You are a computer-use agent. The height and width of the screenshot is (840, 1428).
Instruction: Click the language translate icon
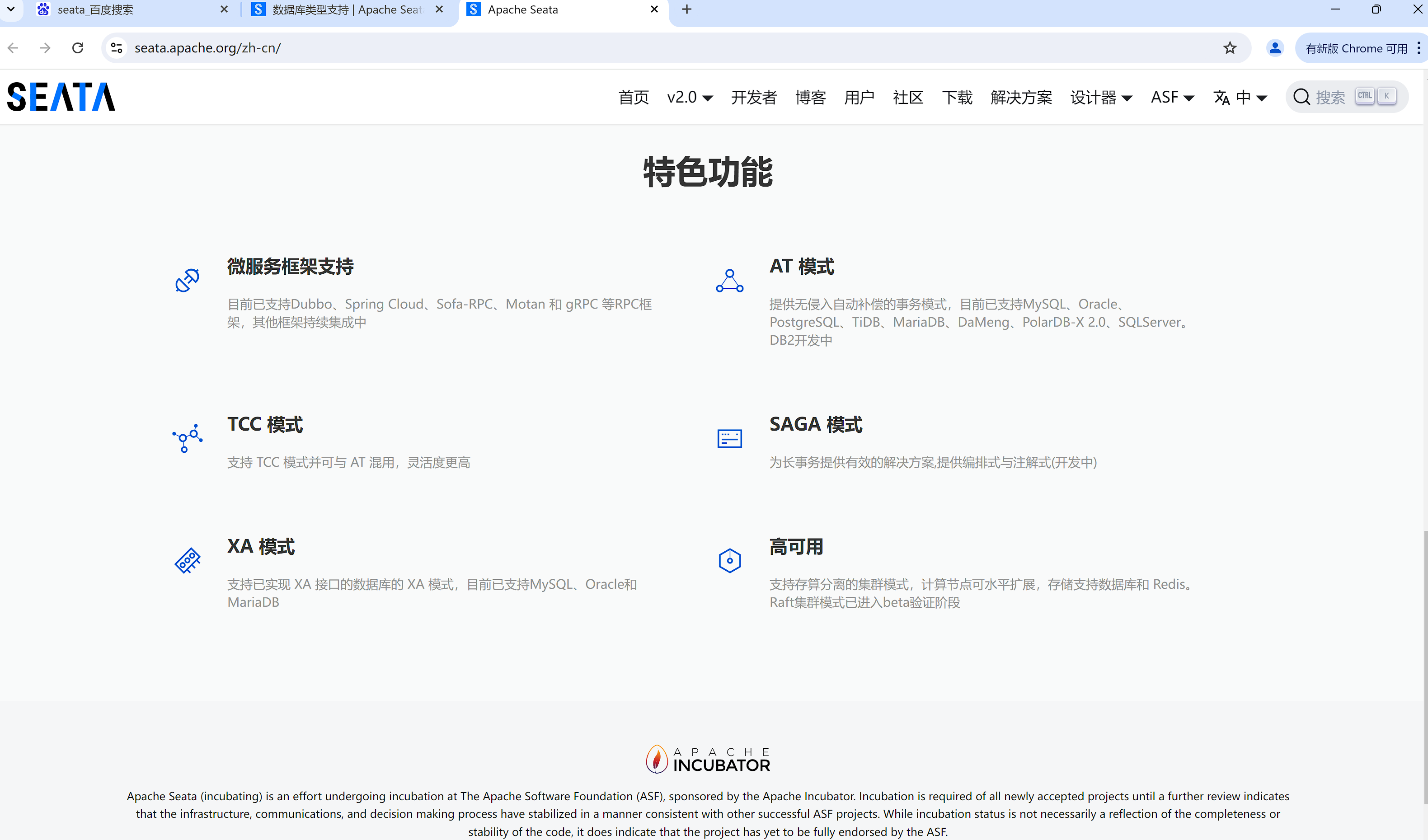1222,98
